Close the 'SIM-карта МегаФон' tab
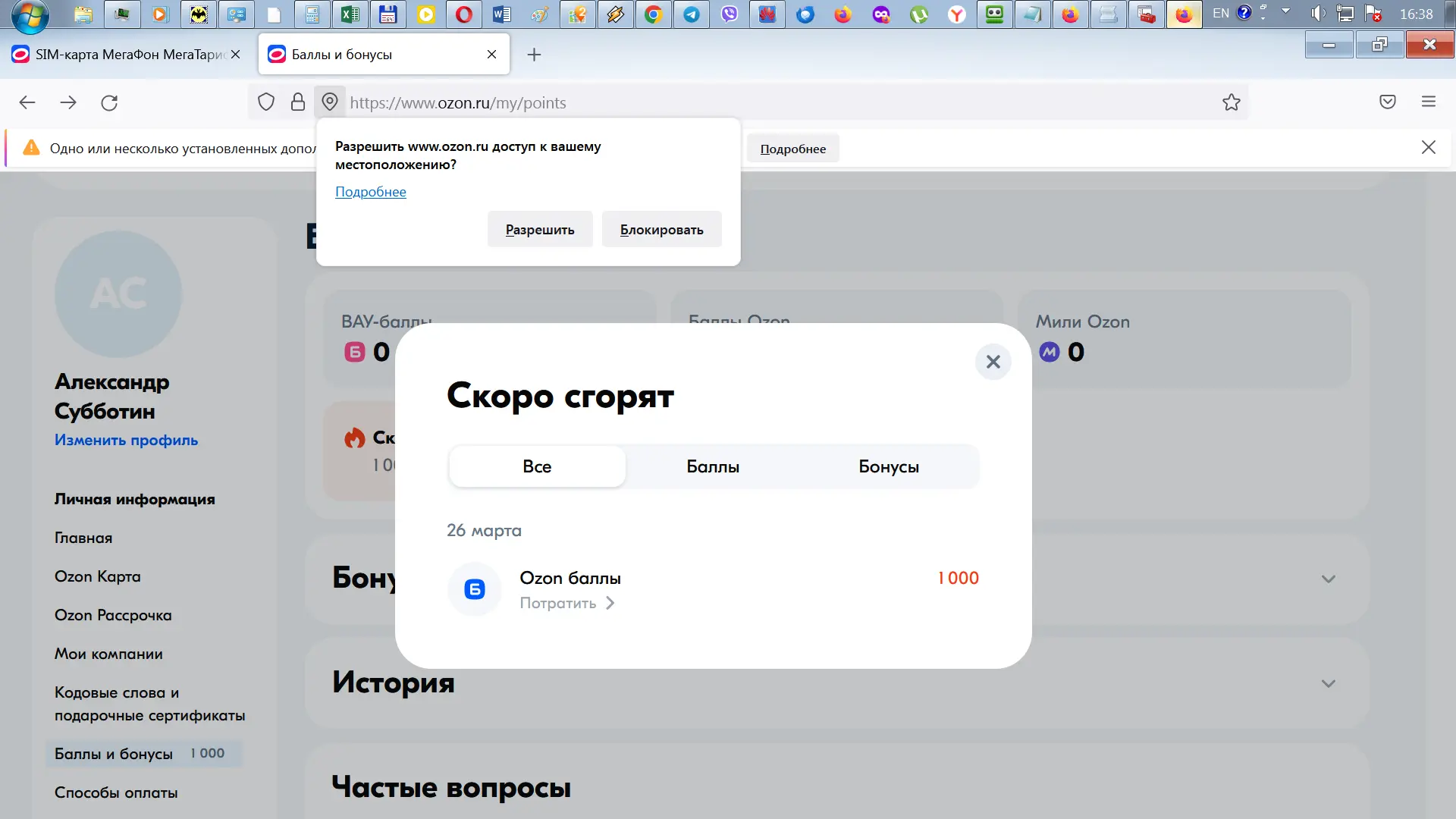The image size is (1456, 819). [x=236, y=55]
